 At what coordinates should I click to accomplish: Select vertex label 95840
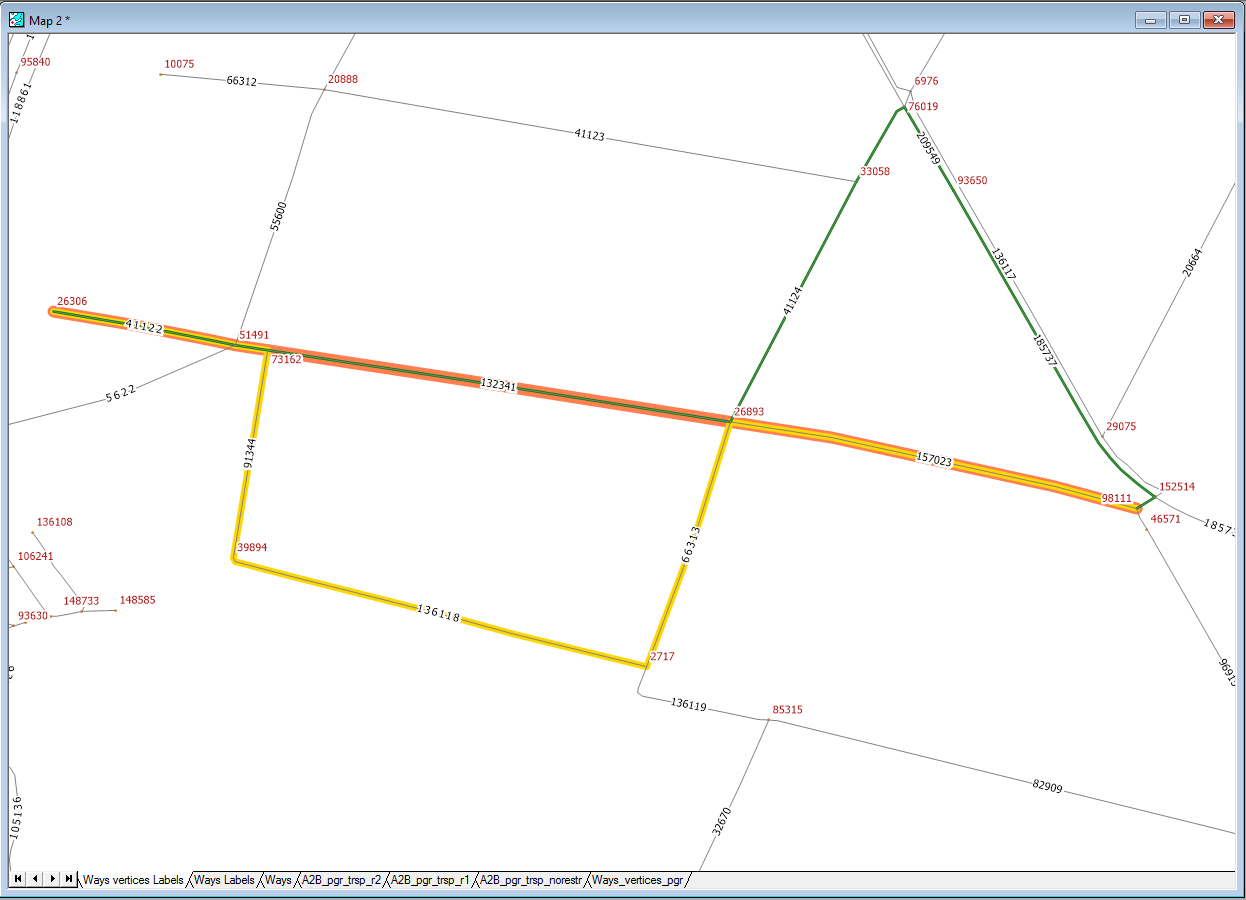(x=35, y=62)
